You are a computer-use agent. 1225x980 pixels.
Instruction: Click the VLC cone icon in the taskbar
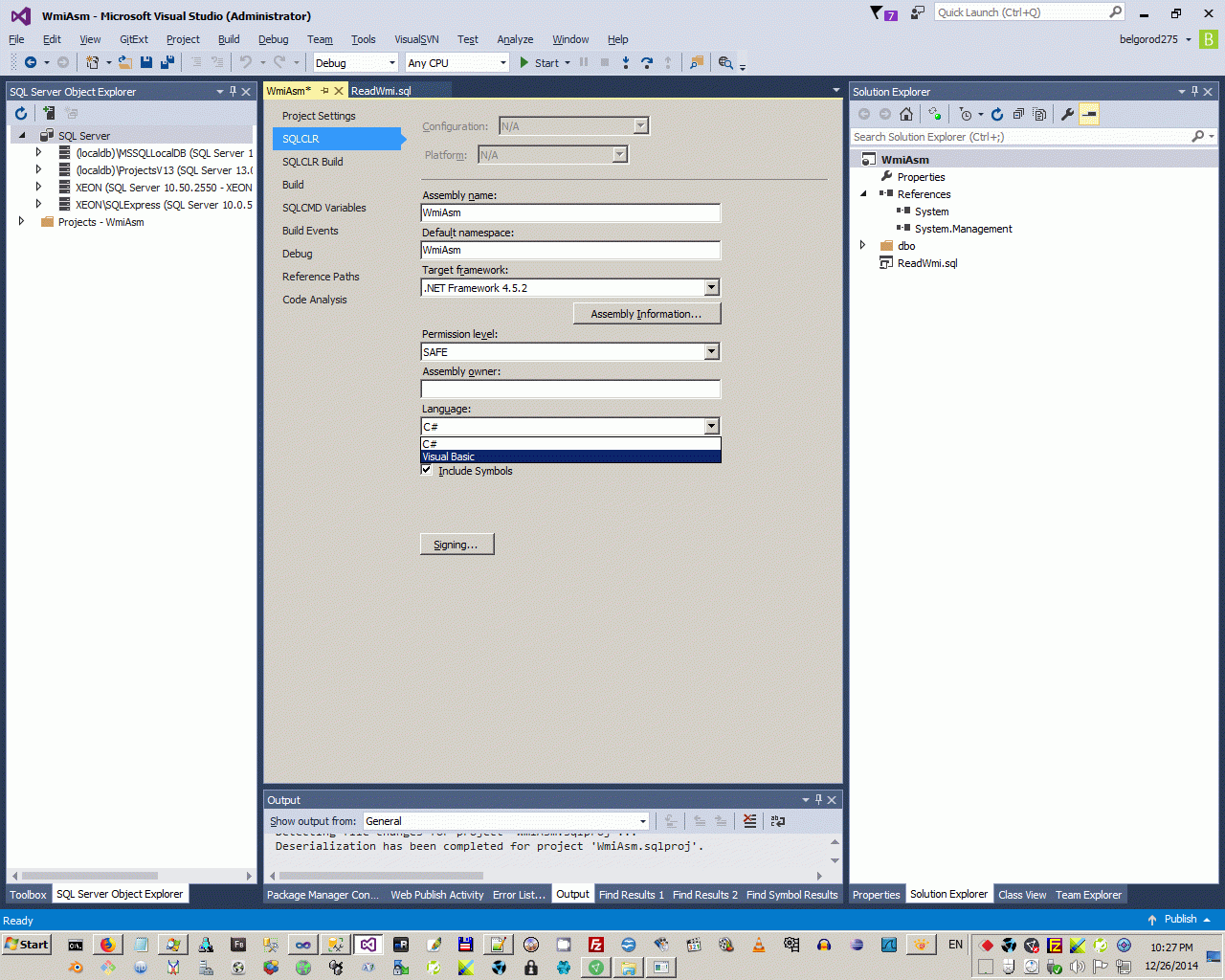[x=759, y=945]
